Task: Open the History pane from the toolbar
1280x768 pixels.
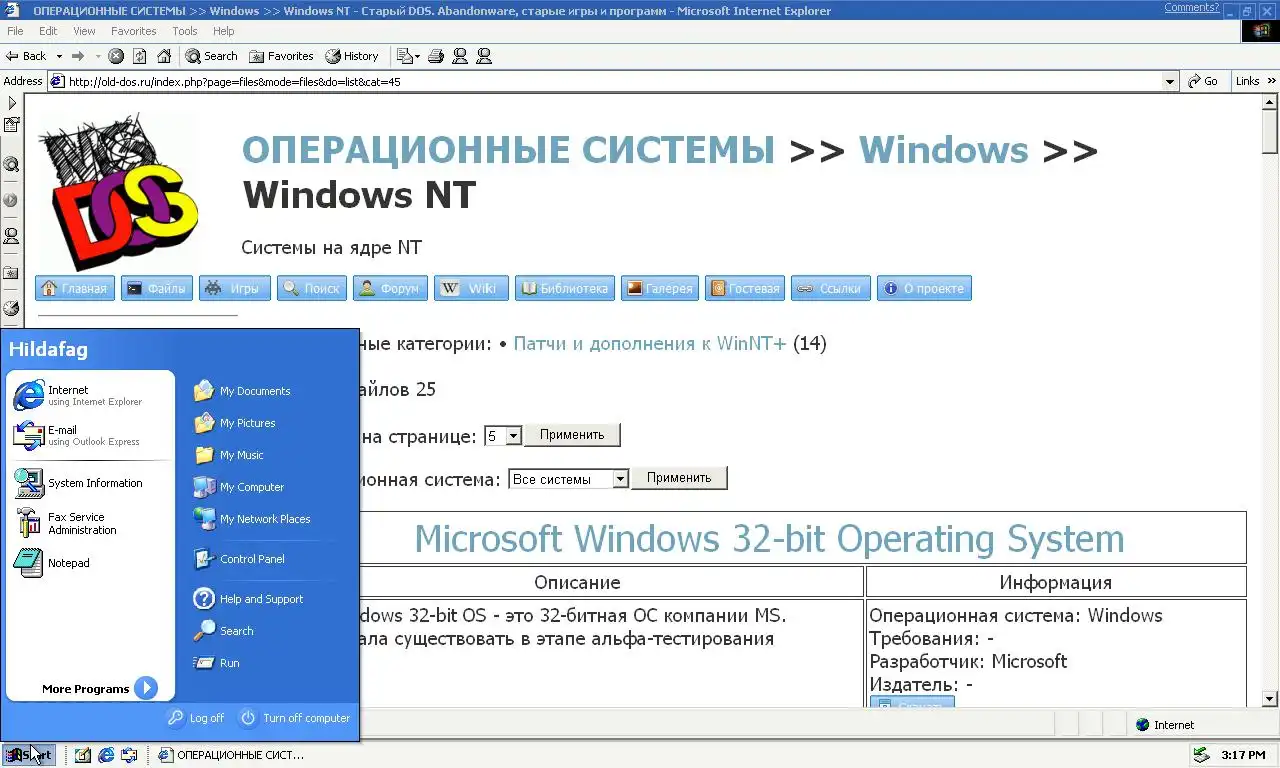Action: (352, 56)
